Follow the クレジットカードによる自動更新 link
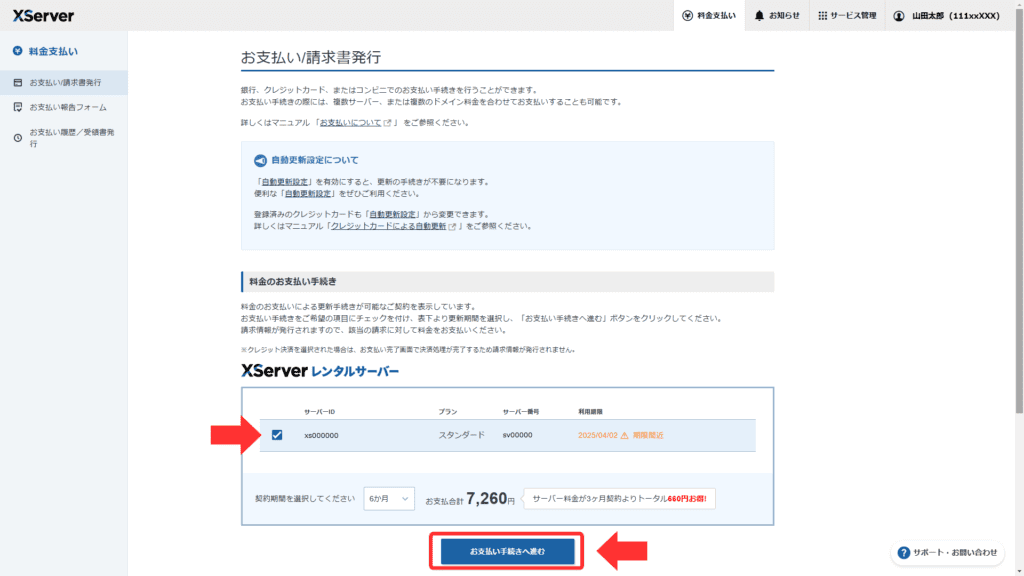Image resolution: width=1024 pixels, height=576 pixels. 389,227
